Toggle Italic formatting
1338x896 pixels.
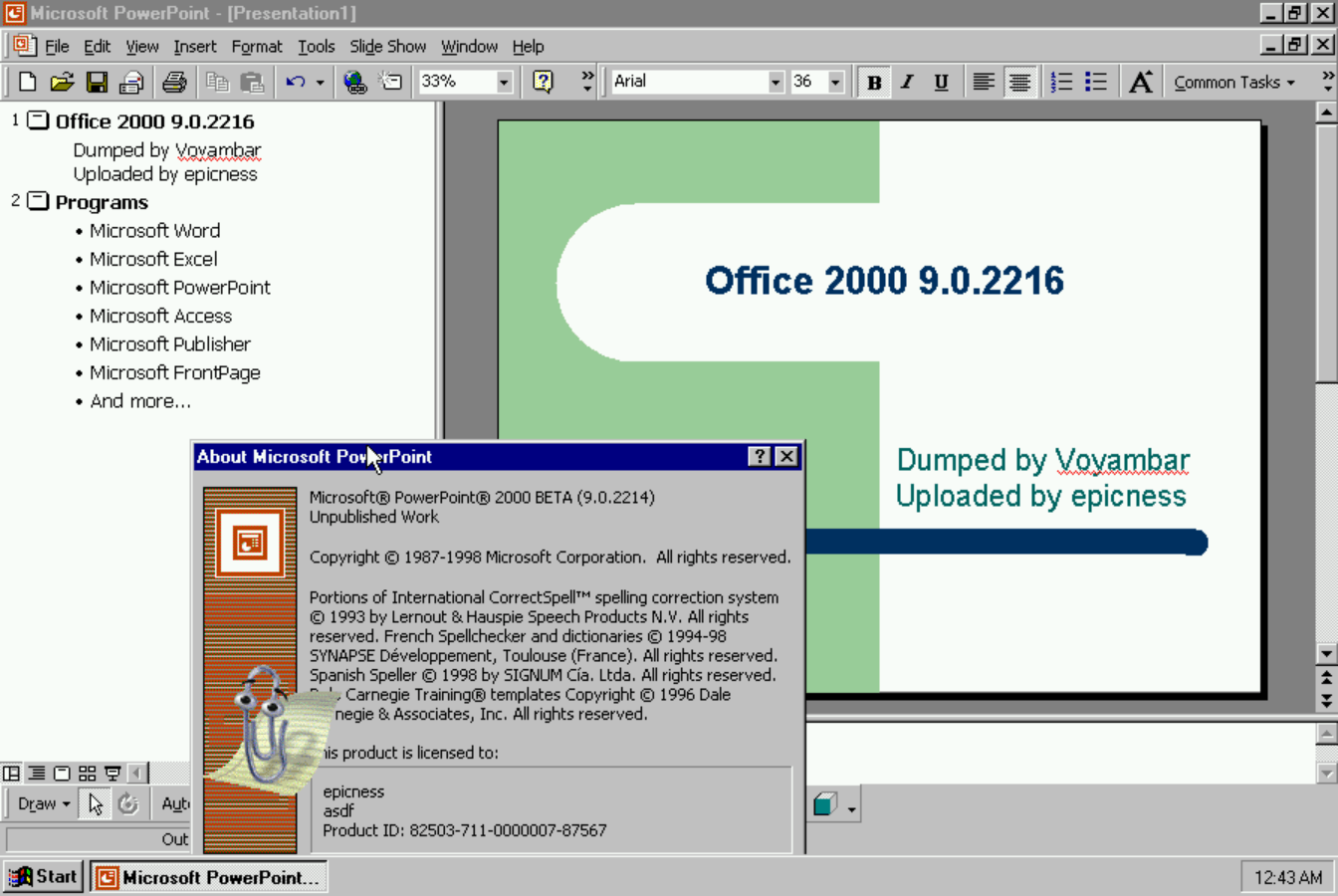click(907, 82)
